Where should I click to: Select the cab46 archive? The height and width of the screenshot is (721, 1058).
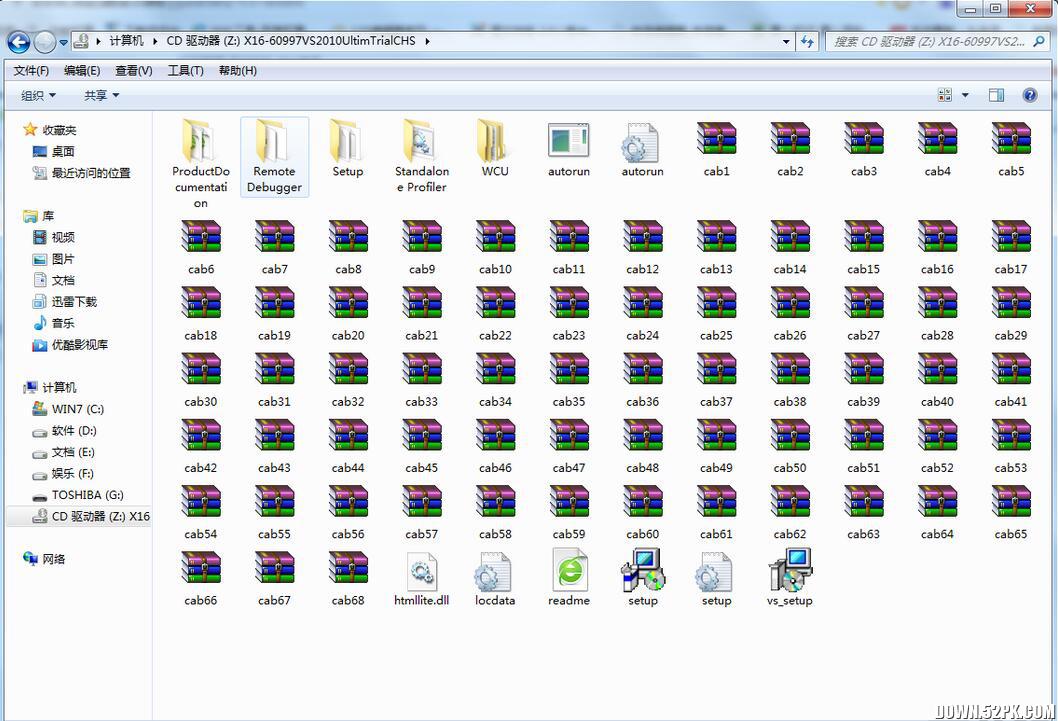(x=495, y=446)
